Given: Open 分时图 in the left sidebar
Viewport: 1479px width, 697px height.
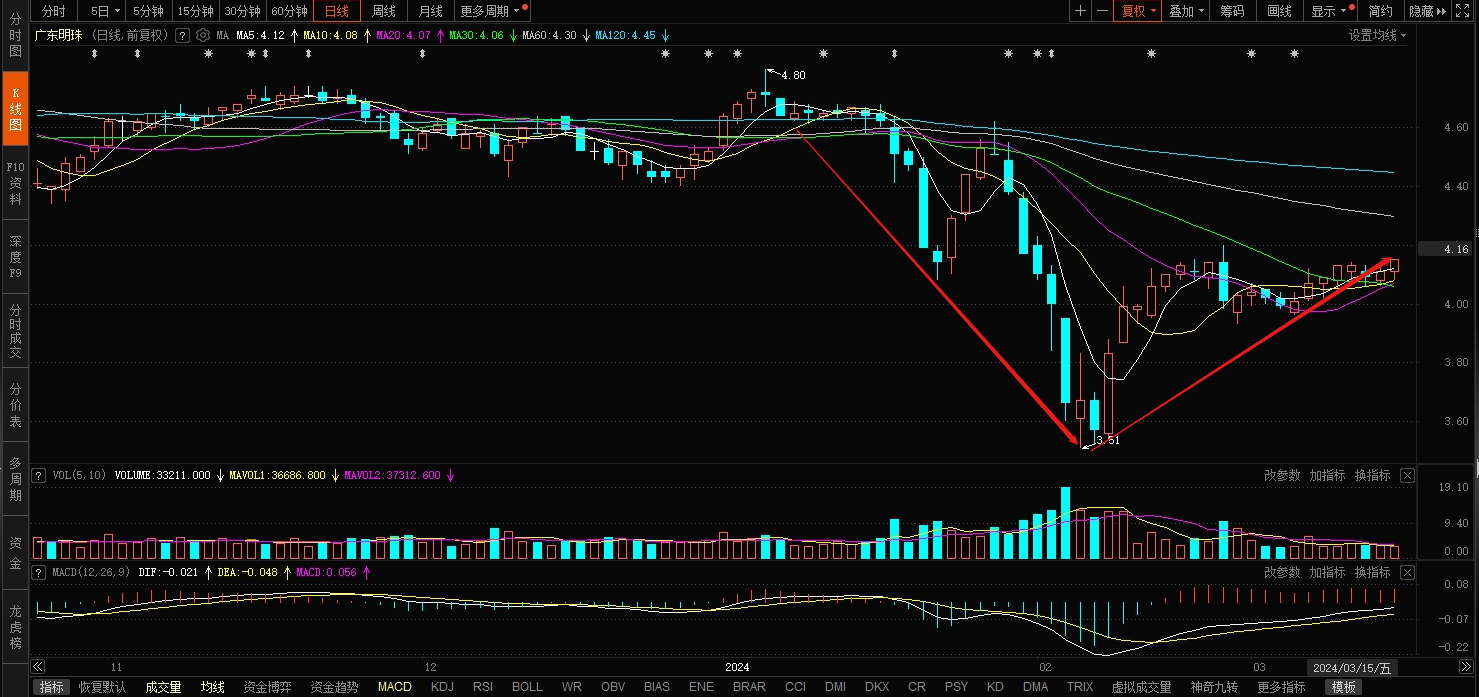Looking at the screenshot, I should [15, 35].
